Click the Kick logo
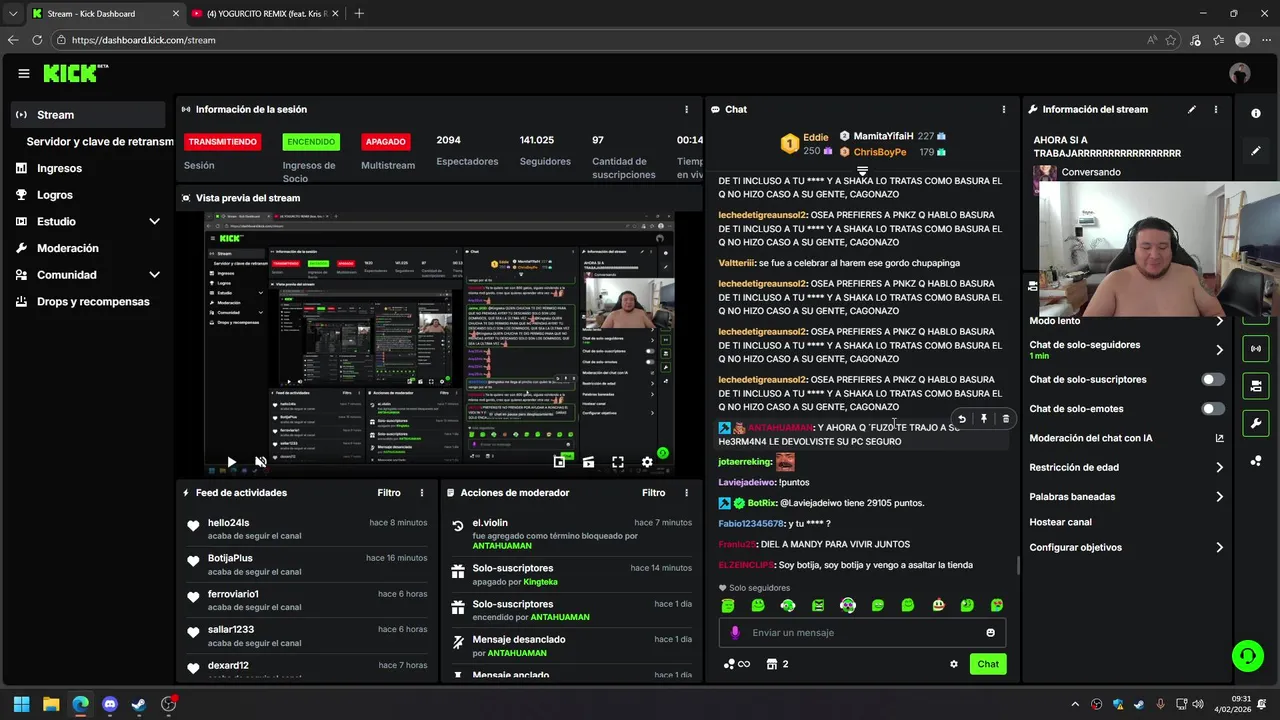1280x720 pixels. [75, 73]
